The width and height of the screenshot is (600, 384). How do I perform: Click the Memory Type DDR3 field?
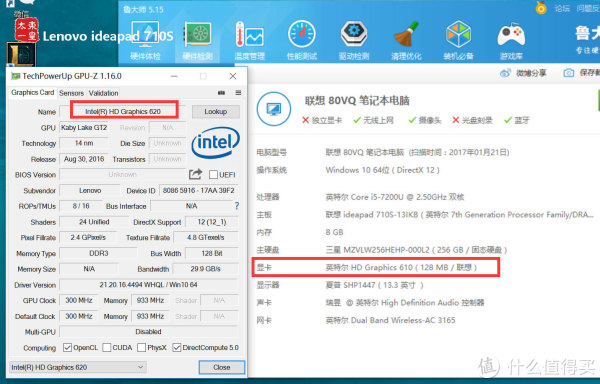(99, 253)
